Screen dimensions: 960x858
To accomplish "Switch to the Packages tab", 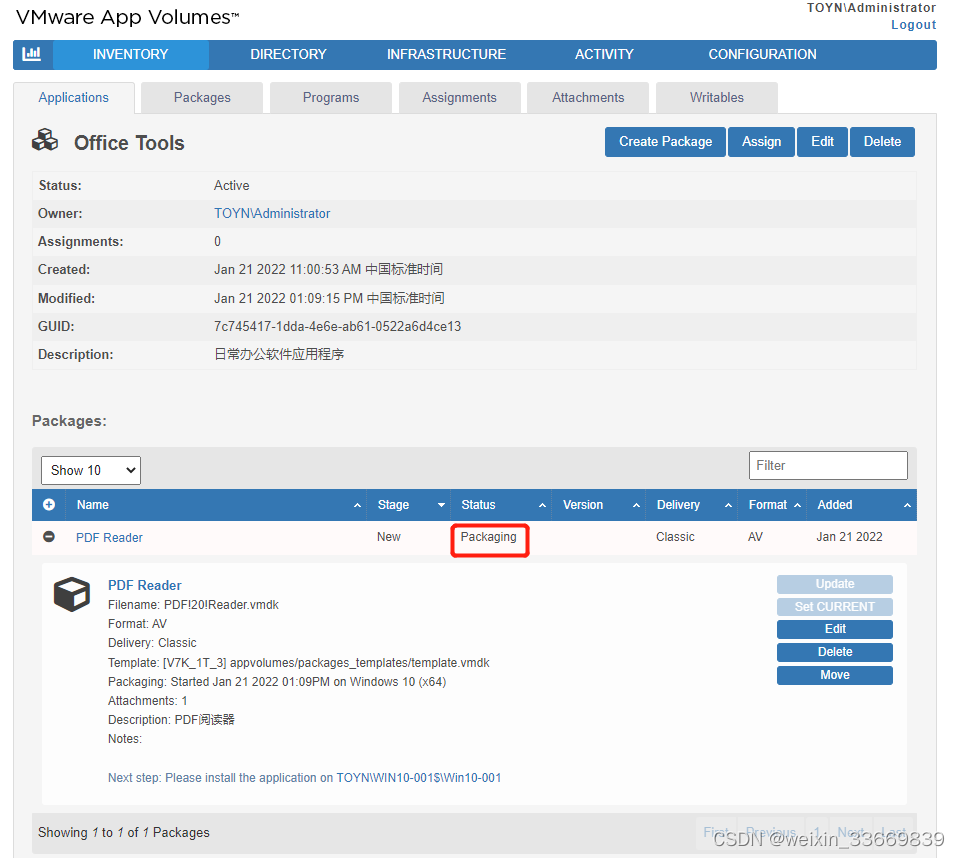I will (x=202, y=98).
